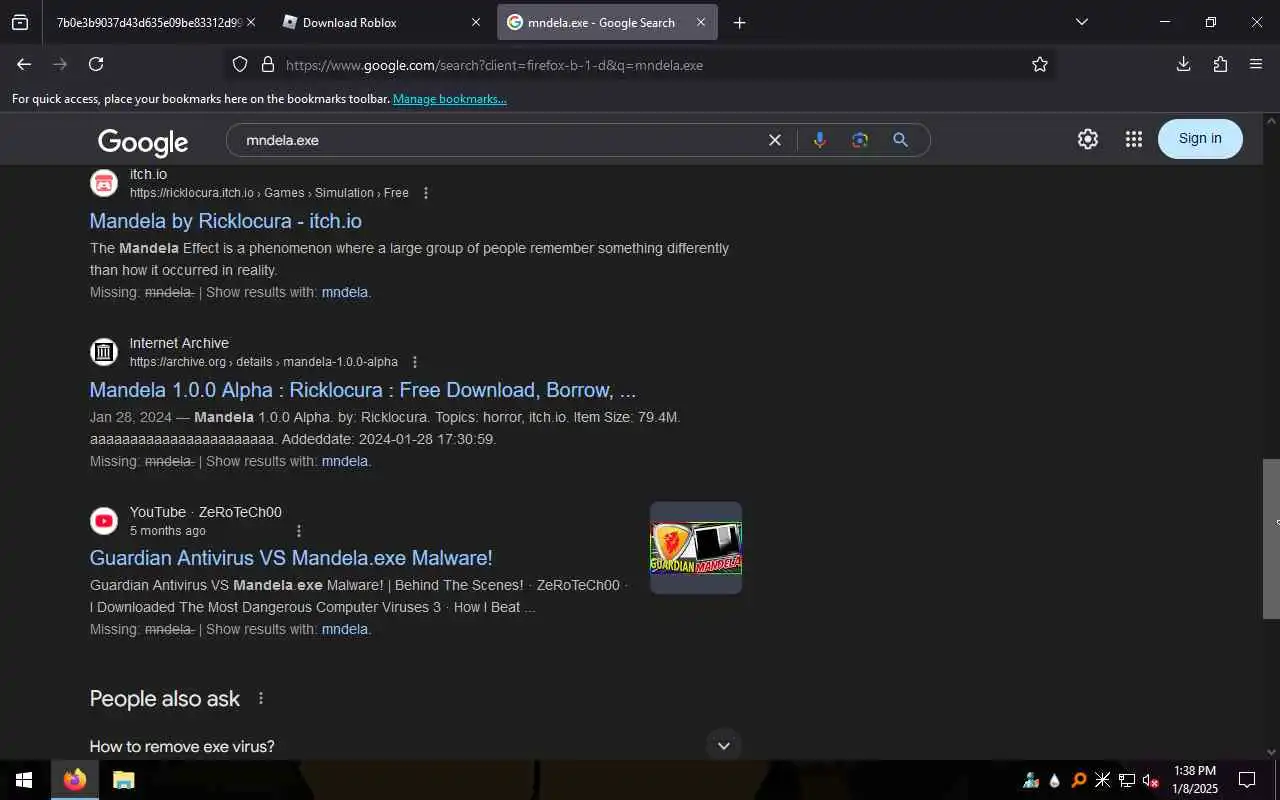This screenshot has width=1280, height=800.
Task: Open Firefox View tab list icon
Action: [x=20, y=22]
